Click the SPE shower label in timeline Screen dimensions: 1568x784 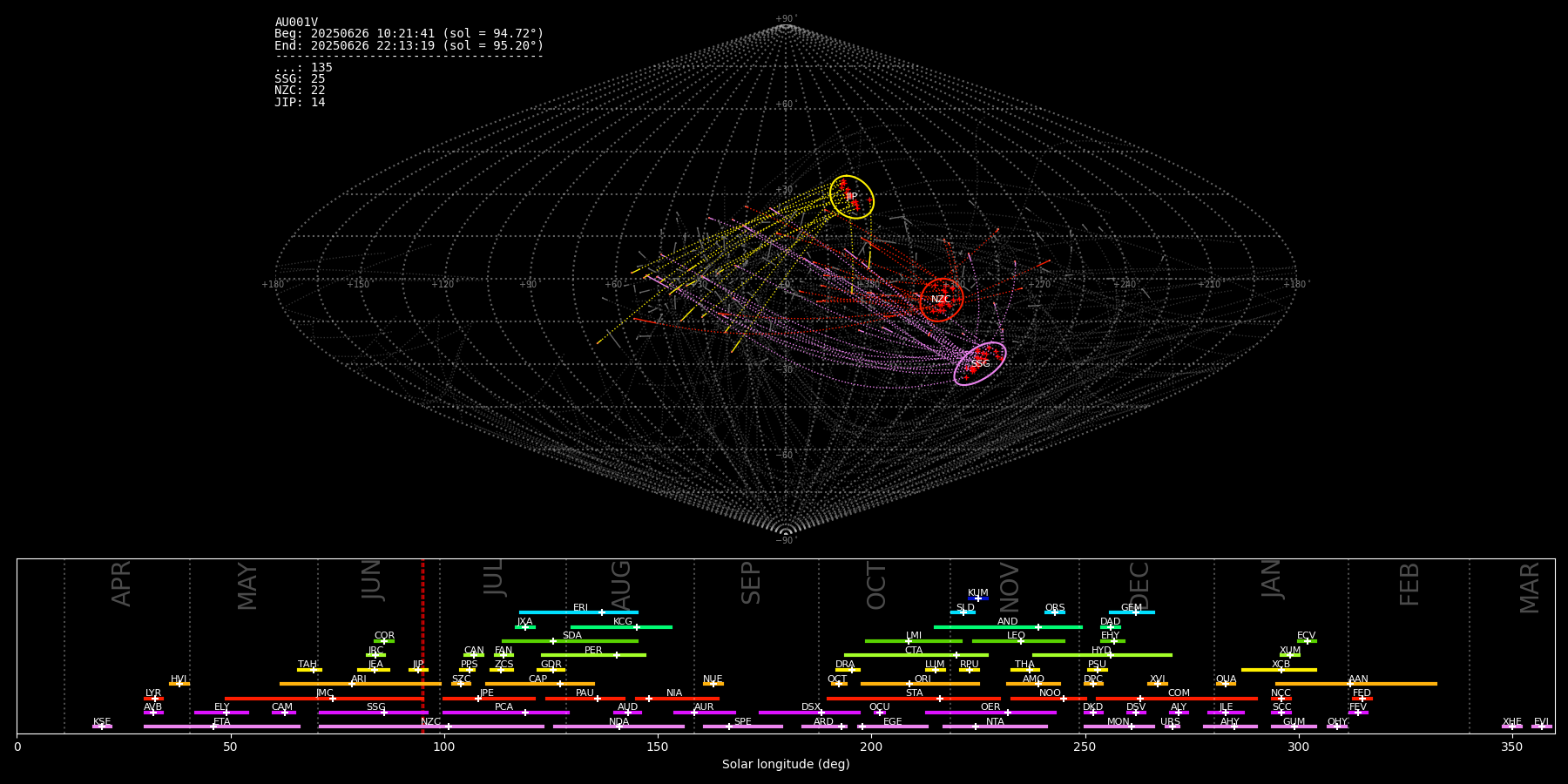click(x=743, y=722)
